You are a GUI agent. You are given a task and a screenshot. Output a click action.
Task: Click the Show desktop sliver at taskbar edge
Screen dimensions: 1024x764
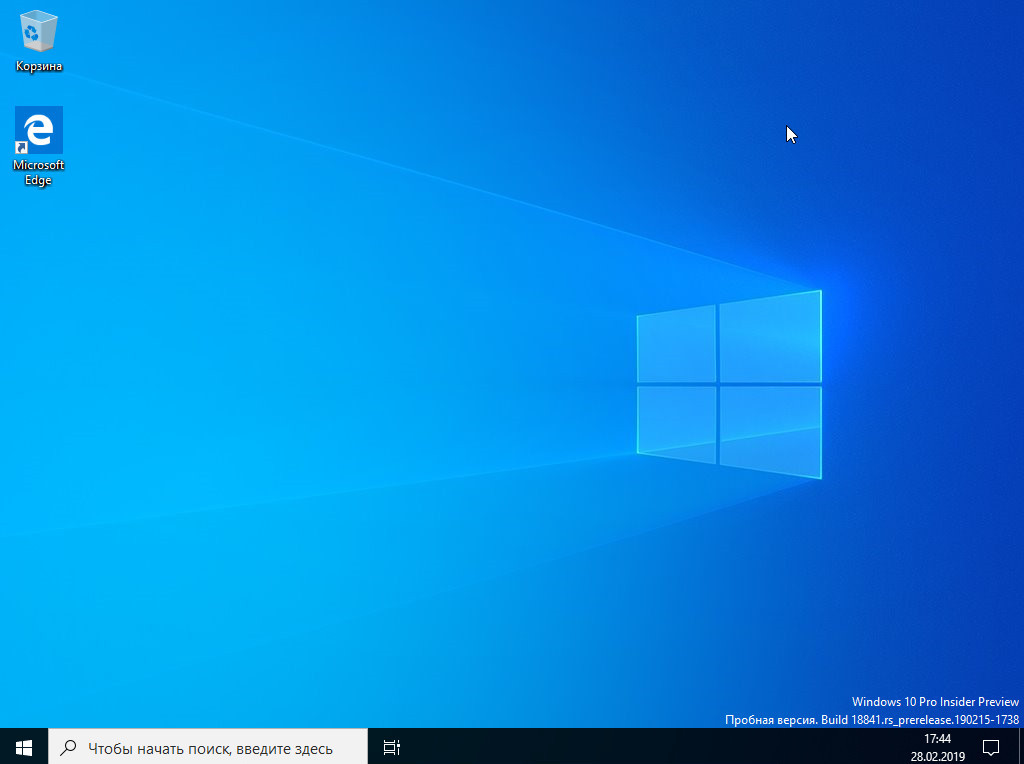(x=1021, y=746)
